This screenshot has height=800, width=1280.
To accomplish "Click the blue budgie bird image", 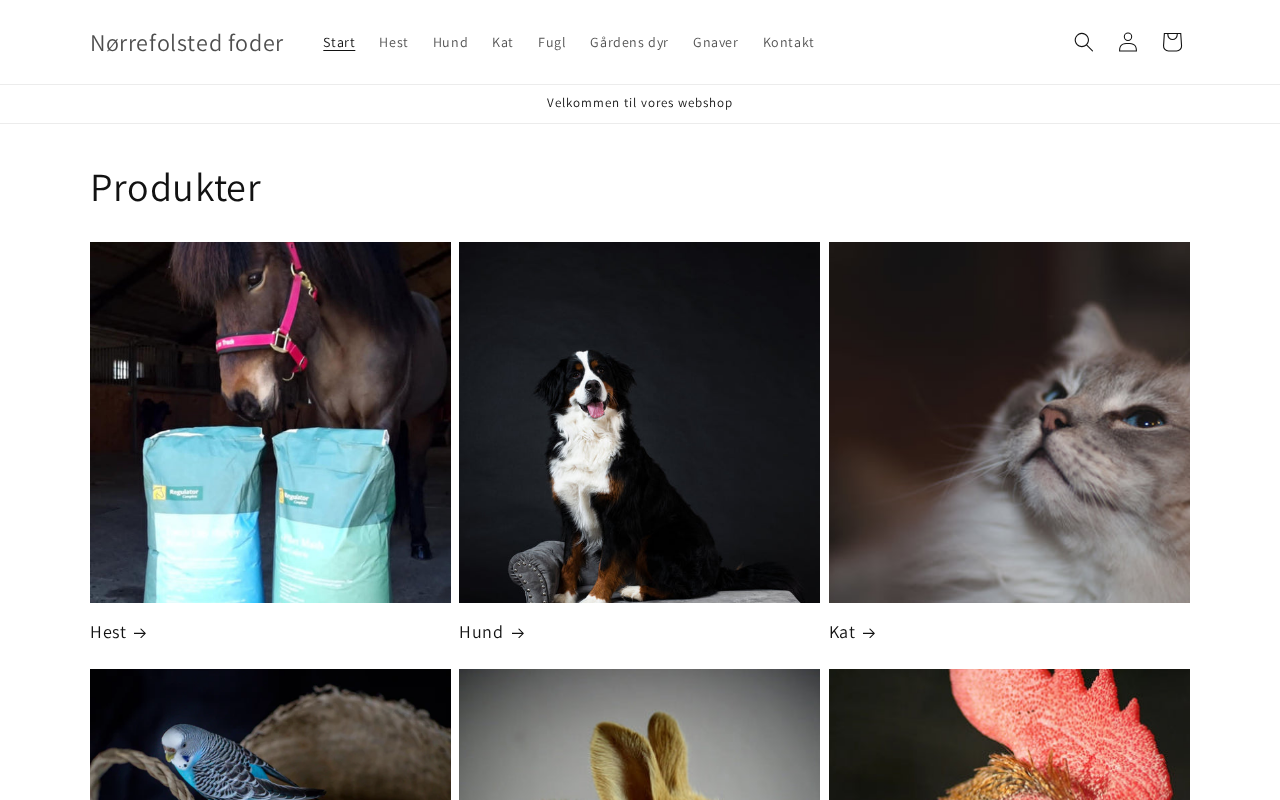I will point(270,735).
